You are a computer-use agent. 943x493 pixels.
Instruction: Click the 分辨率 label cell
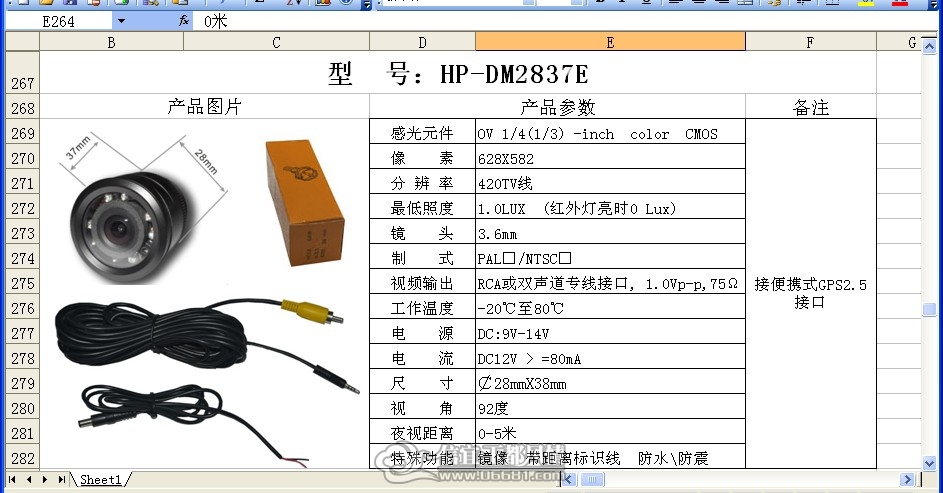(x=422, y=182)
